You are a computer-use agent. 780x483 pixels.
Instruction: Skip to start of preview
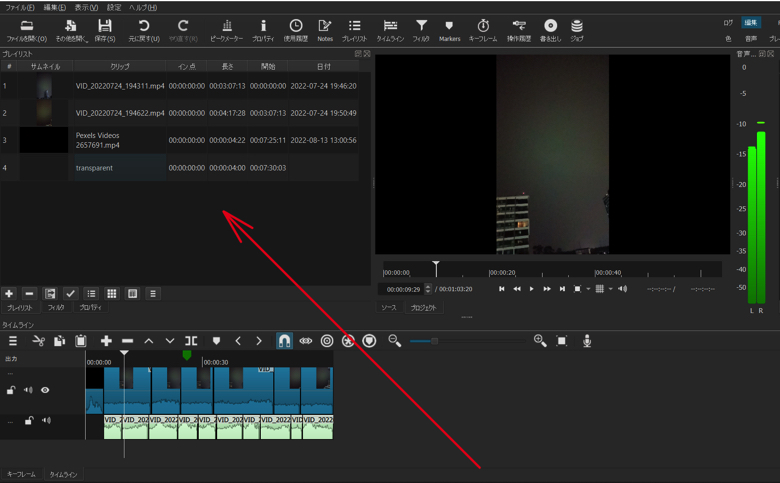pos(501,289)
